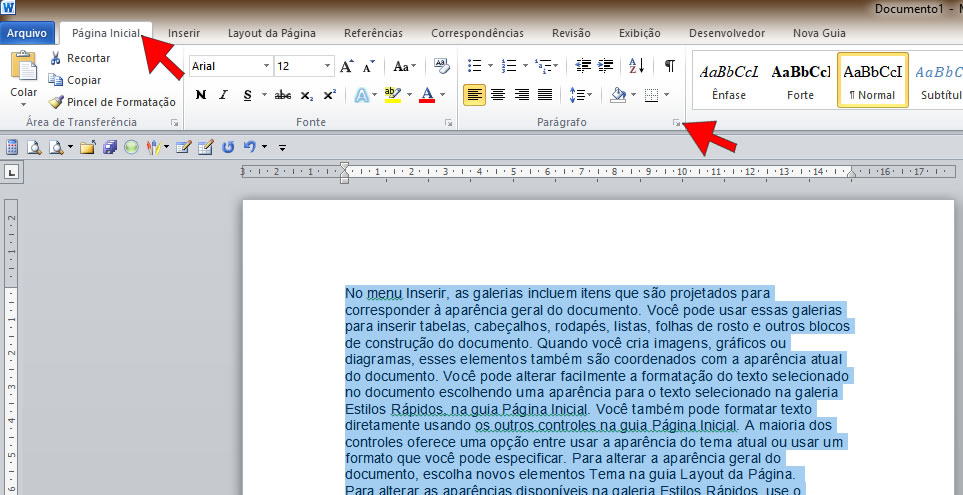Open the numbering list dropdown arrow
Viewport: 963px width, 495px height.
pos(525,65)
